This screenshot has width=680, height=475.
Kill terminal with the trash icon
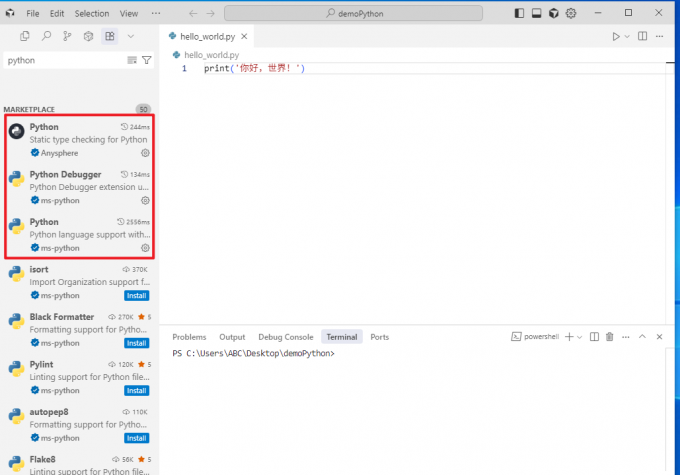(x=610, y=337)
